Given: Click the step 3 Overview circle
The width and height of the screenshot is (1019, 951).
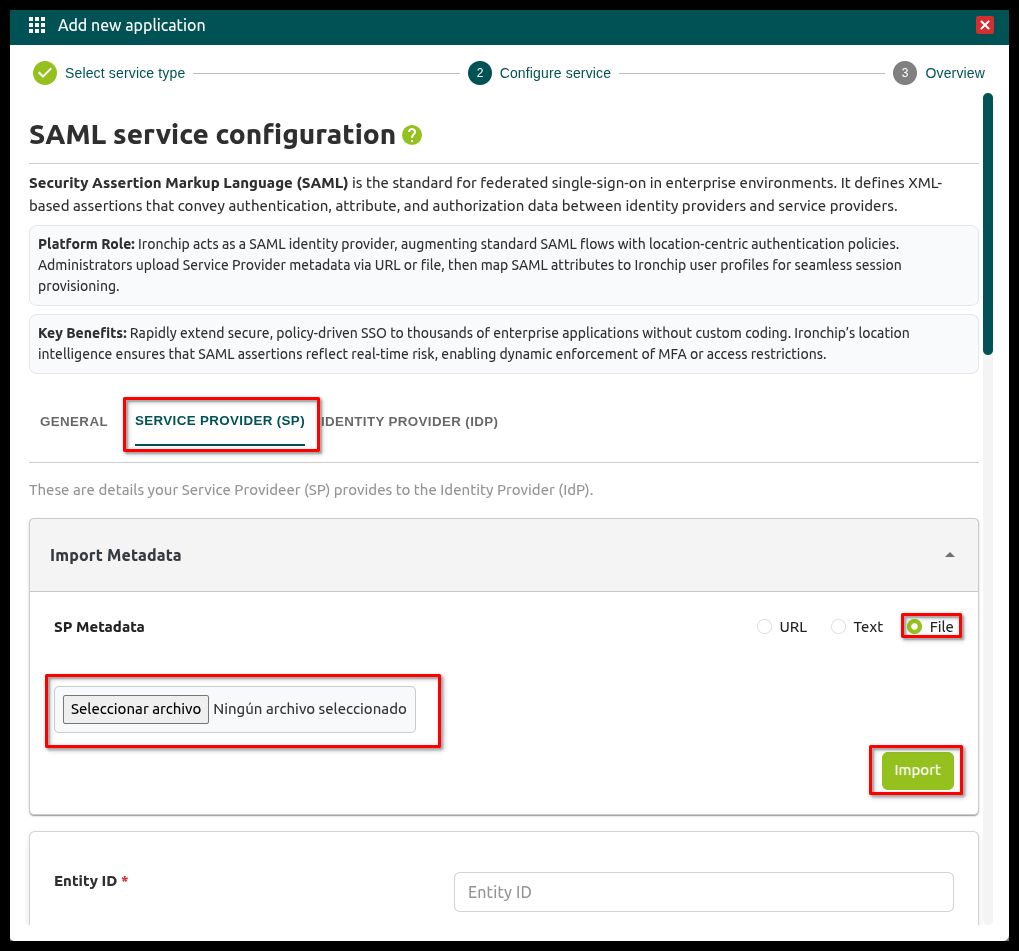Looking at the screenshot, I should pos(905,73).
